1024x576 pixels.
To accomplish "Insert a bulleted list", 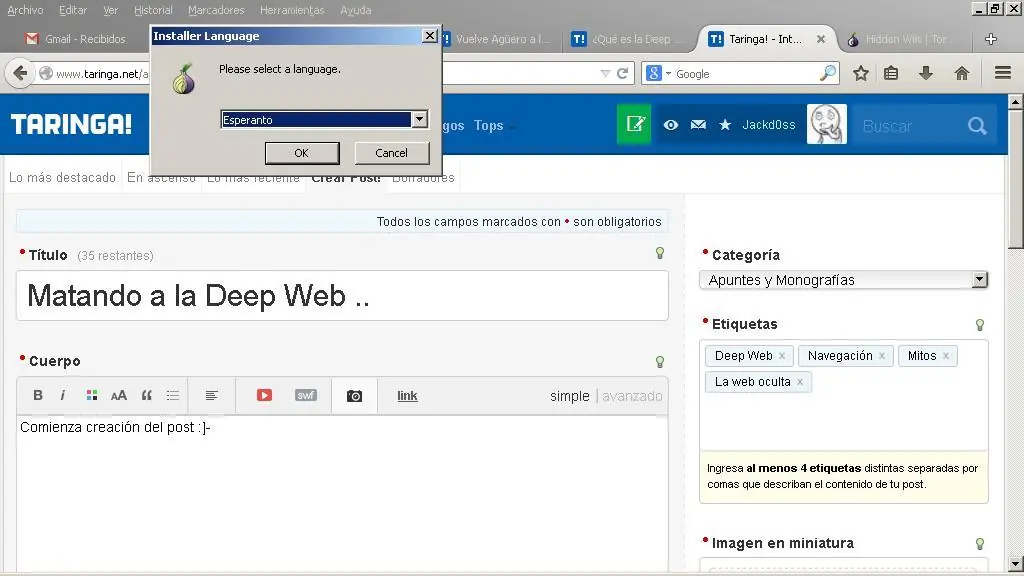I will click(x=172, y=395).
